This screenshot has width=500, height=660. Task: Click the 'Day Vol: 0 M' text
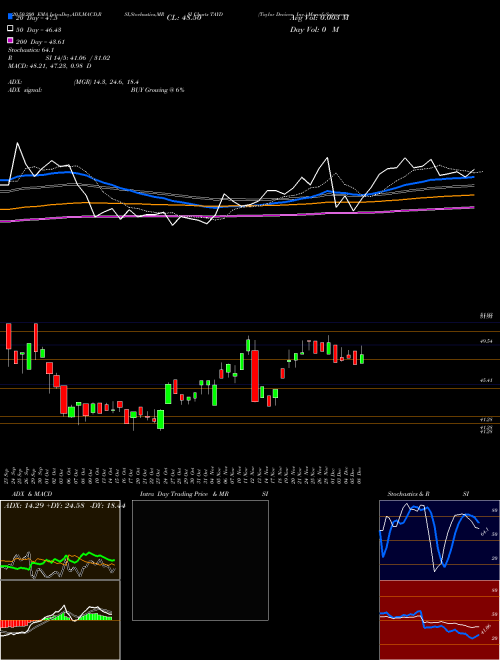pos(314,29)
